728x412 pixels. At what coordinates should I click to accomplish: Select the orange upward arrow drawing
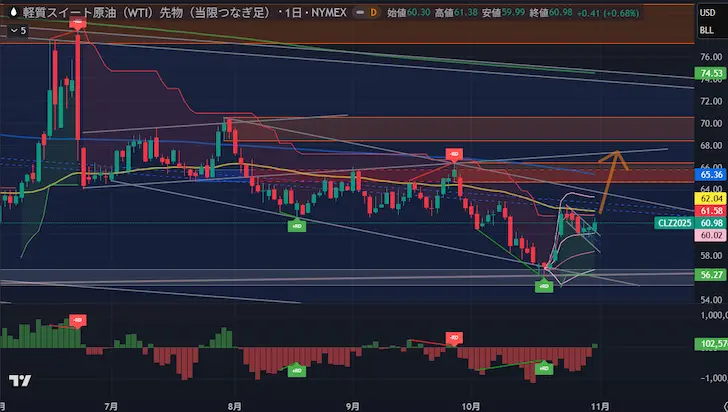click(610, 180)
